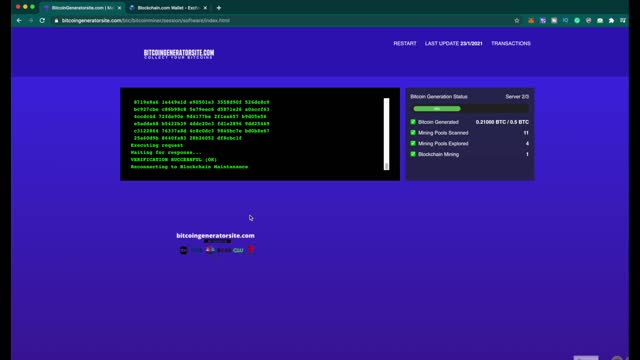Image resolution: width=640 pixels, height=360 pixels.
Task: Click the LAST UPDATE 23/1/2021 link
Action: pos(453,43)
